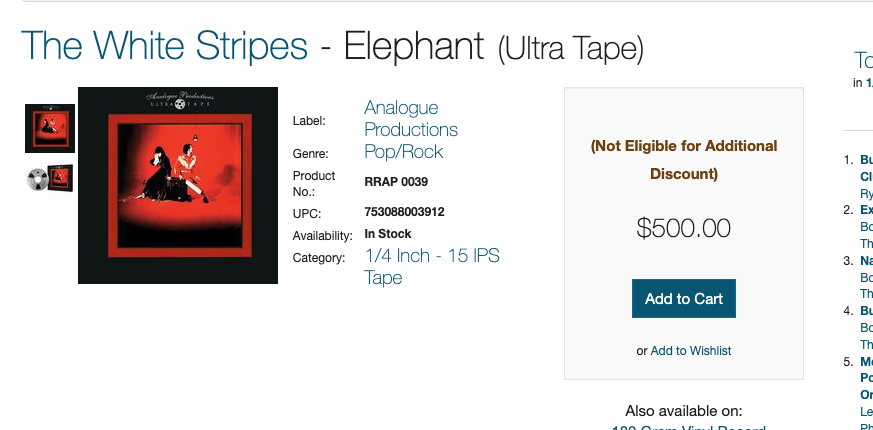Image resolution: width=873 pixels, height=430 pixels.
Task: Open 1/4 Inch - 15 IPS Tape category
Action: [432, 267]
